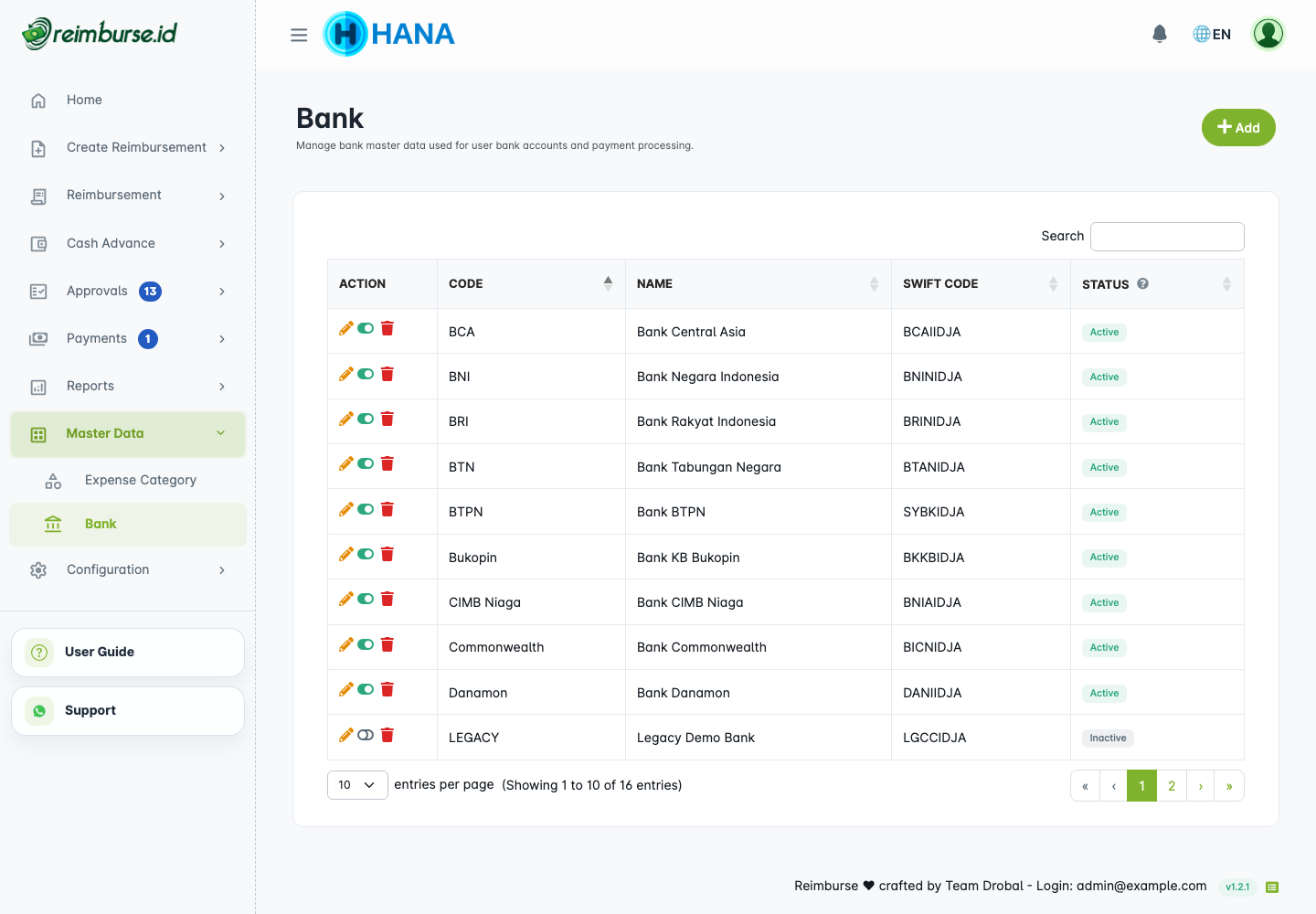Deactivate BCA using its toggle switch
The height and width of the screenshot is (914, 1316).
(x=366, y=328)
